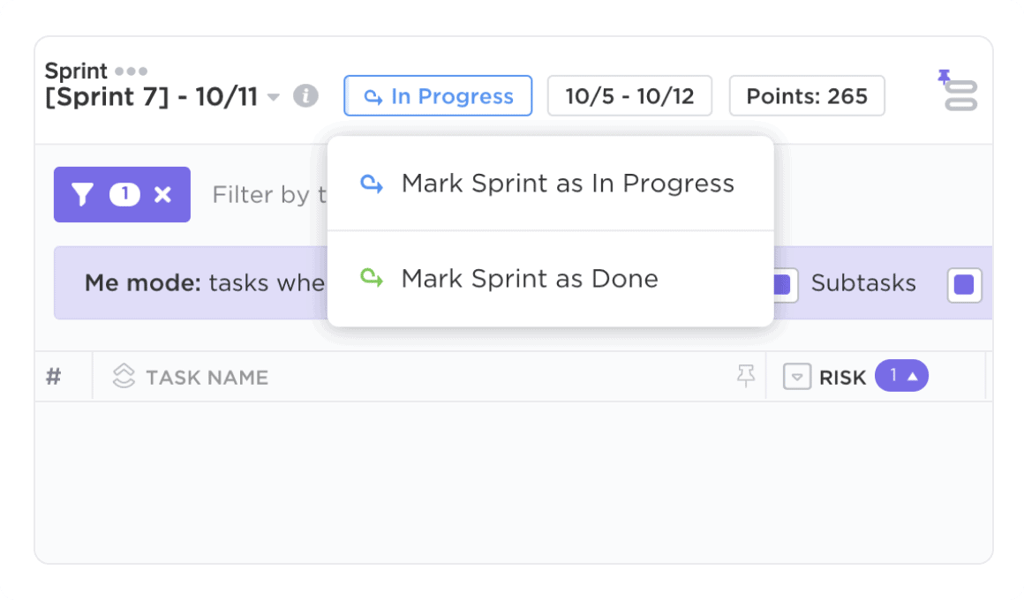
Task: Toggle the checkbox left of Subtasks
Action: tap(783, 285)
